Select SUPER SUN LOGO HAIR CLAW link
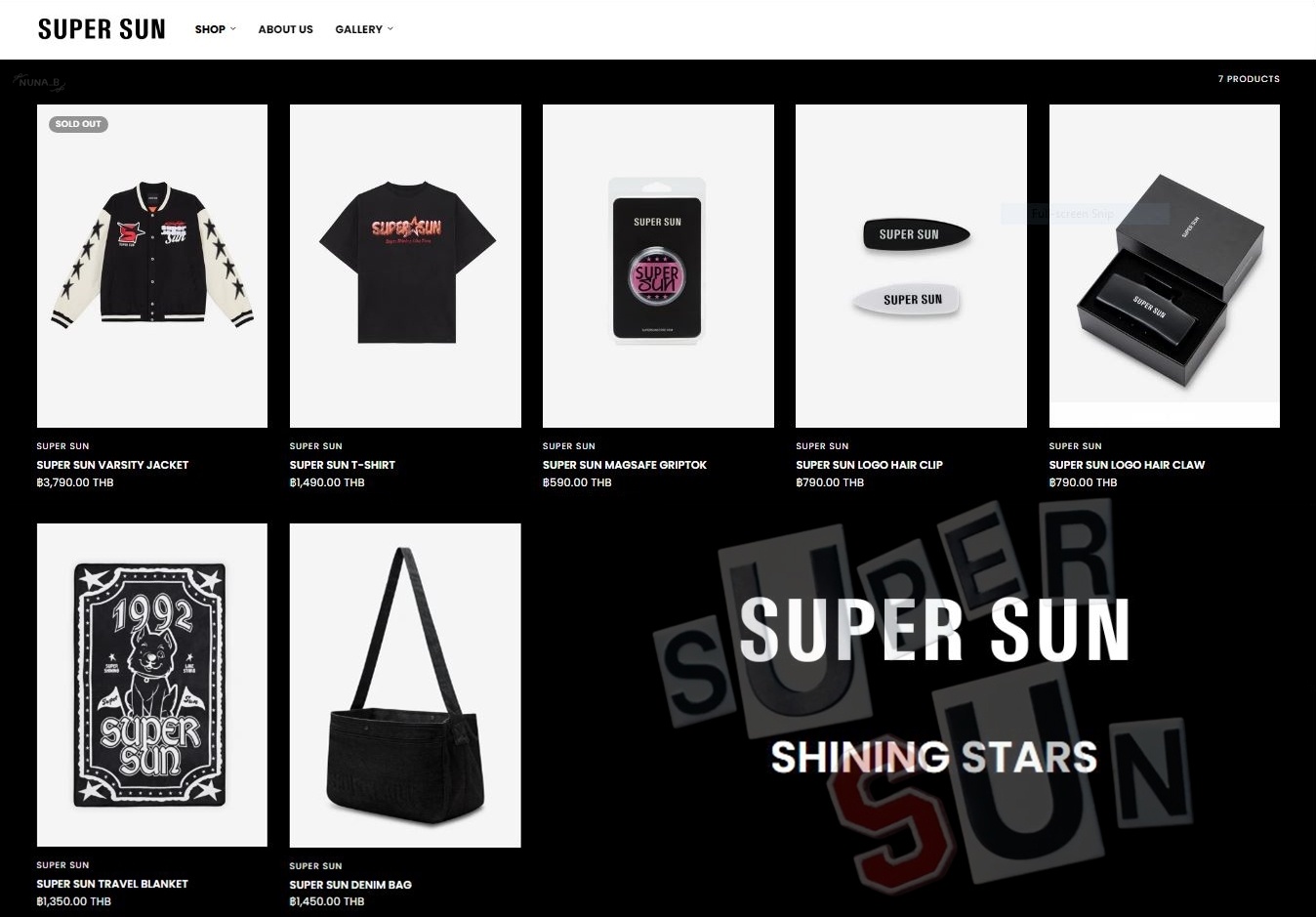 pos(1127,465)
